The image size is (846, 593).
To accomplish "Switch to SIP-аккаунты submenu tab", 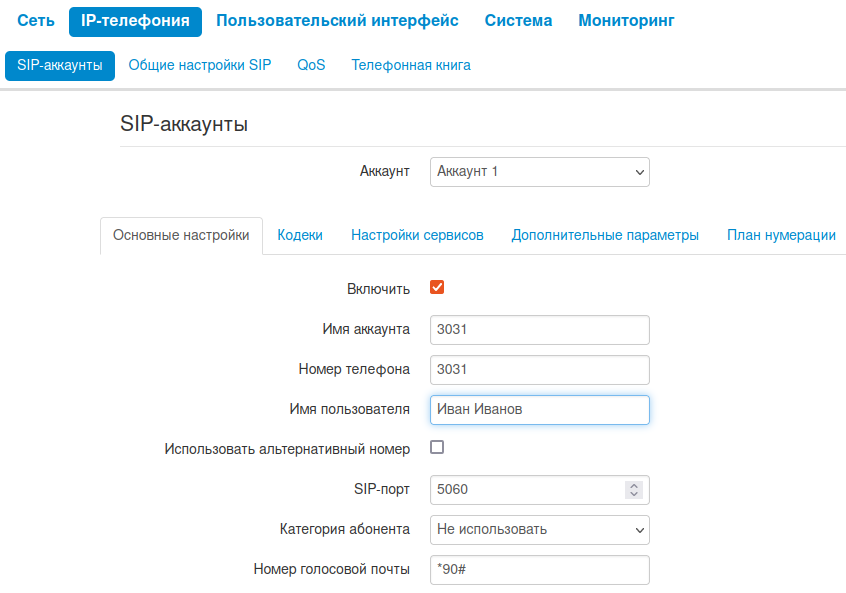I will [60, 66].
